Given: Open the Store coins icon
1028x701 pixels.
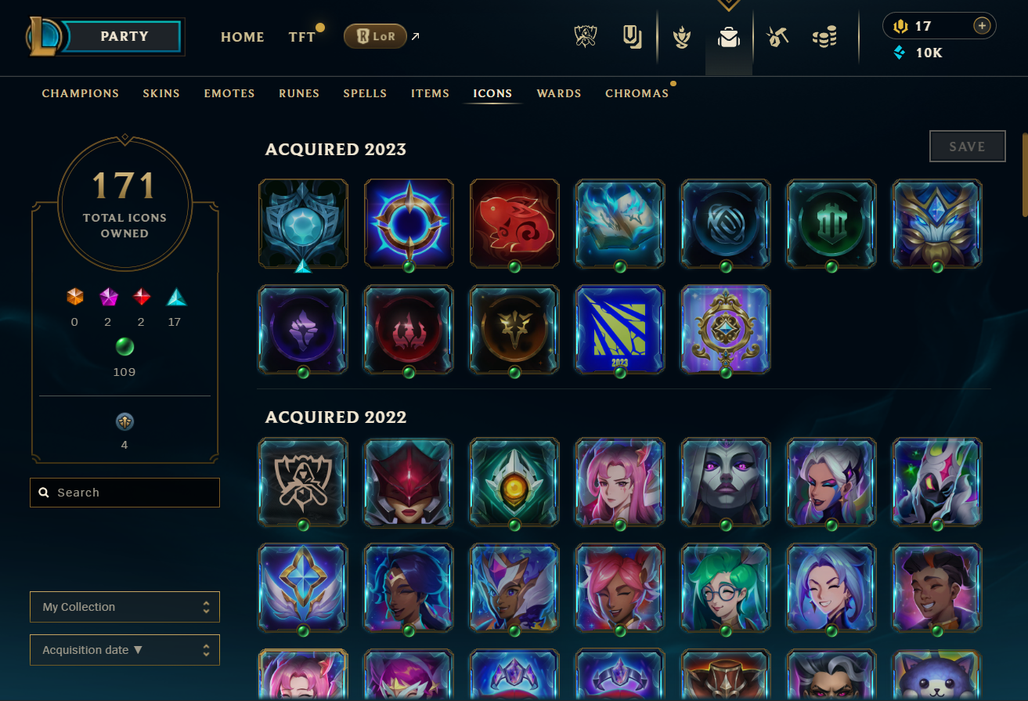Looking at the screenshot, I should pyautogui.click(x=824, y=37).
